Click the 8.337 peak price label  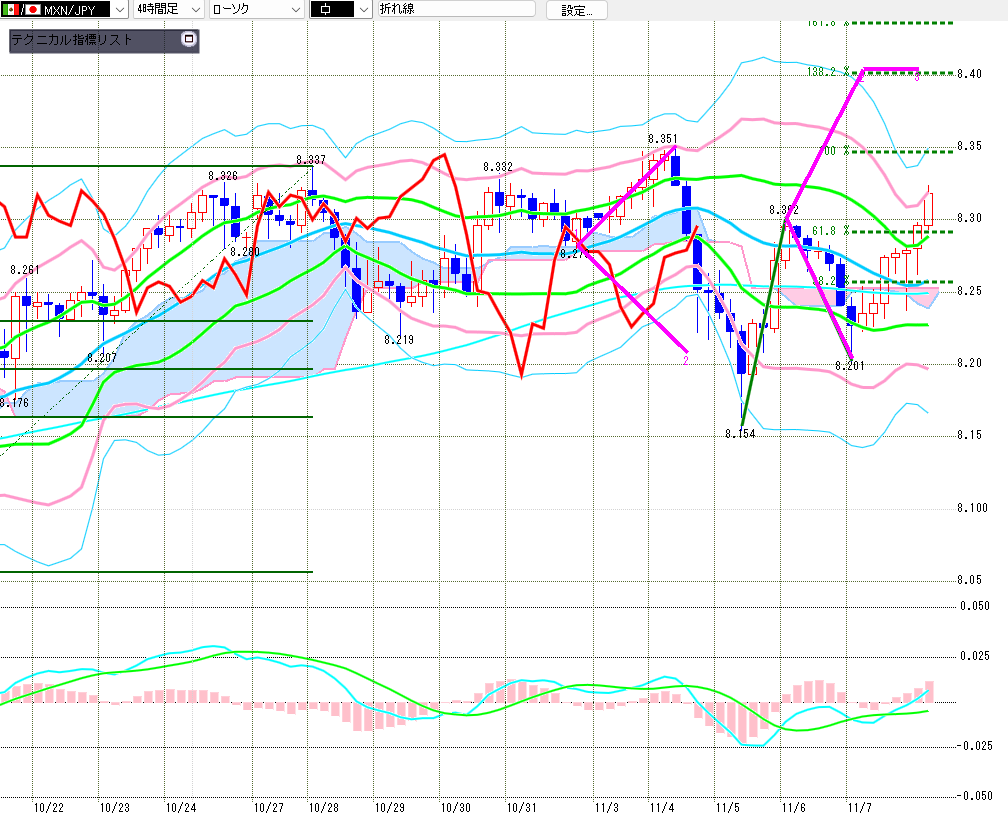point(310,160)
